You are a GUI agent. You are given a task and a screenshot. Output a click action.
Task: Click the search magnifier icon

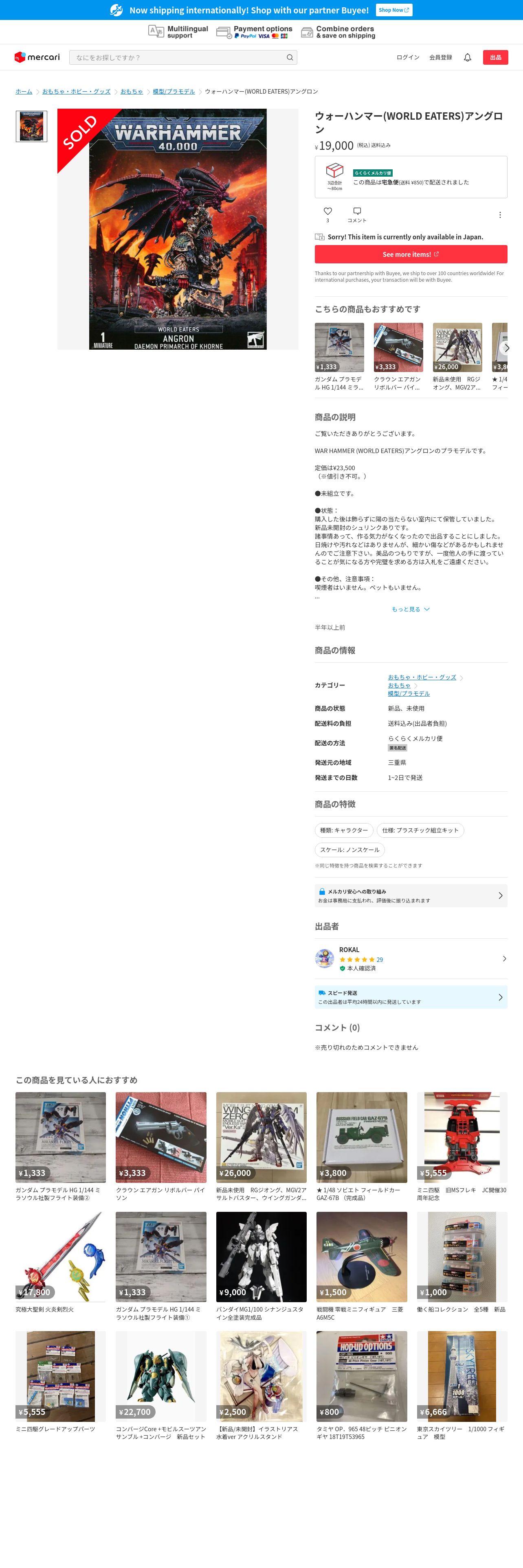[x=290, y=58]
